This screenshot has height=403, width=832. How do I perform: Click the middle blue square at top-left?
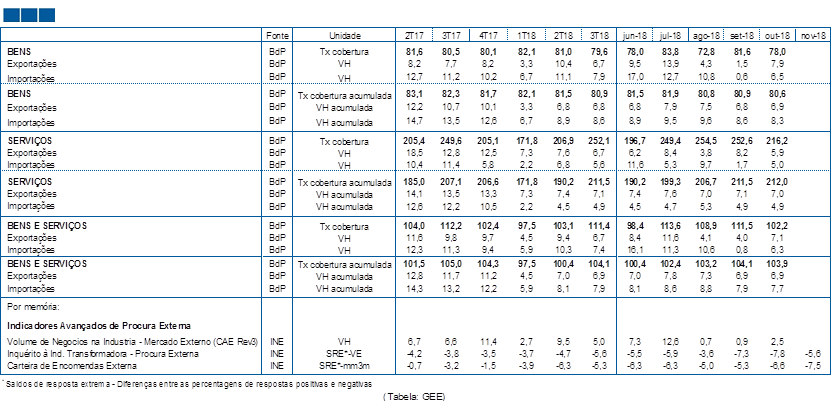tap(28, 15)
